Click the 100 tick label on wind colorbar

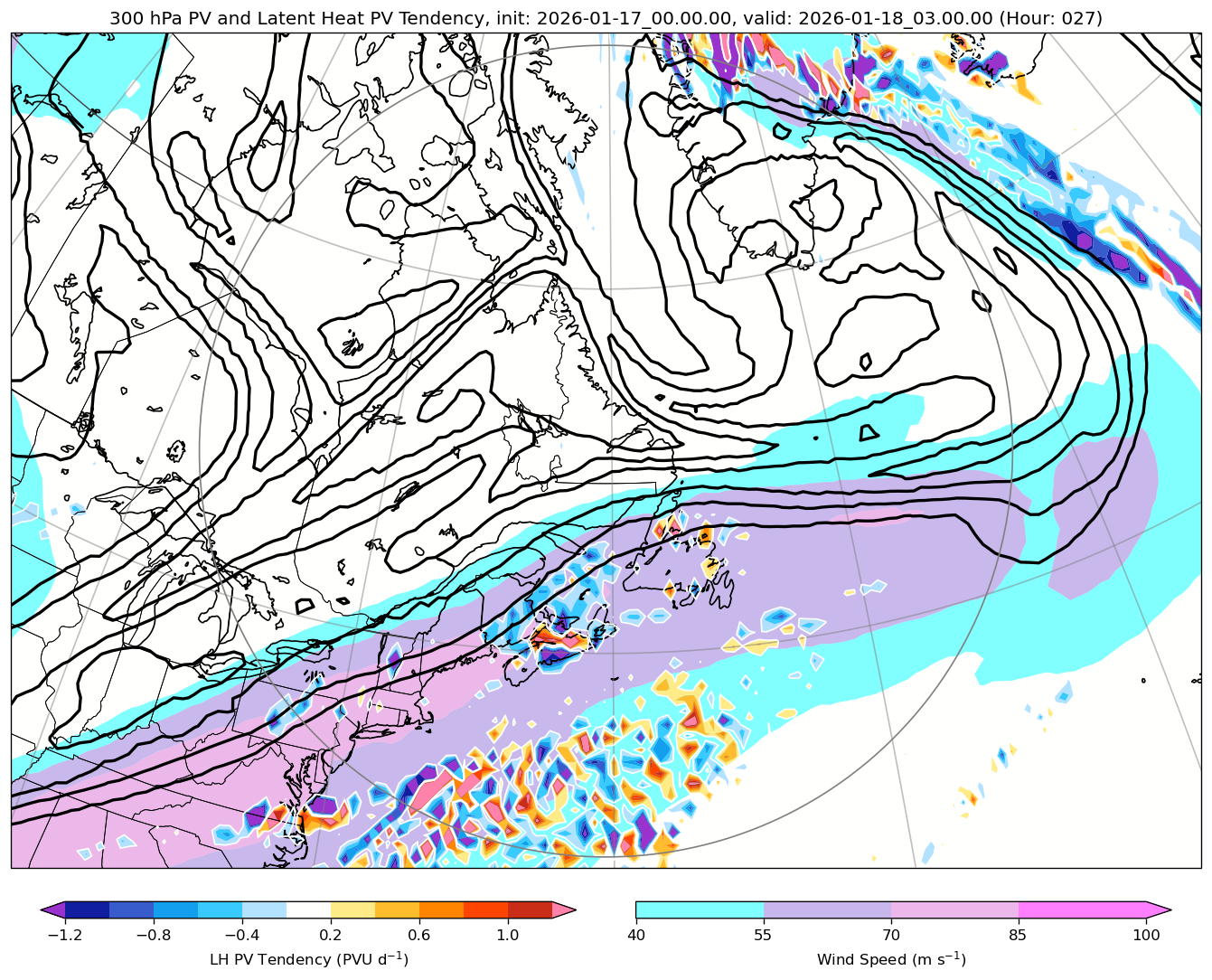tap(1146, 935)
